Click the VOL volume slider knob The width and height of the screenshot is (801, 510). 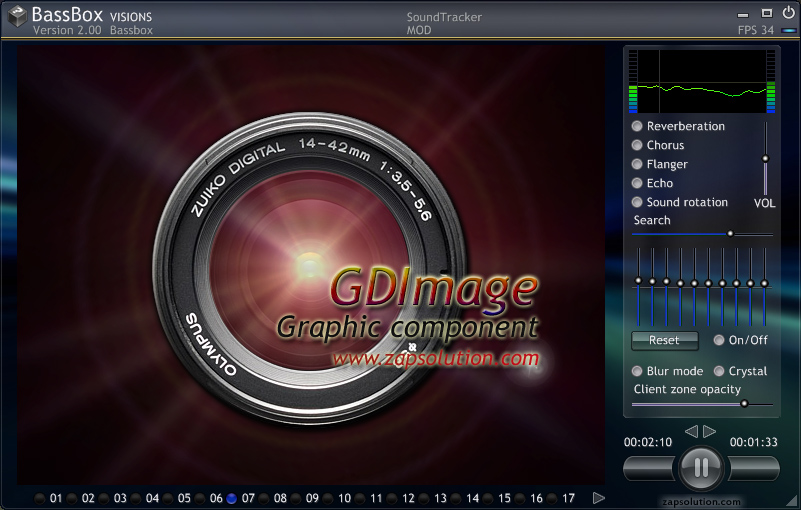click(x=765, y=158)
